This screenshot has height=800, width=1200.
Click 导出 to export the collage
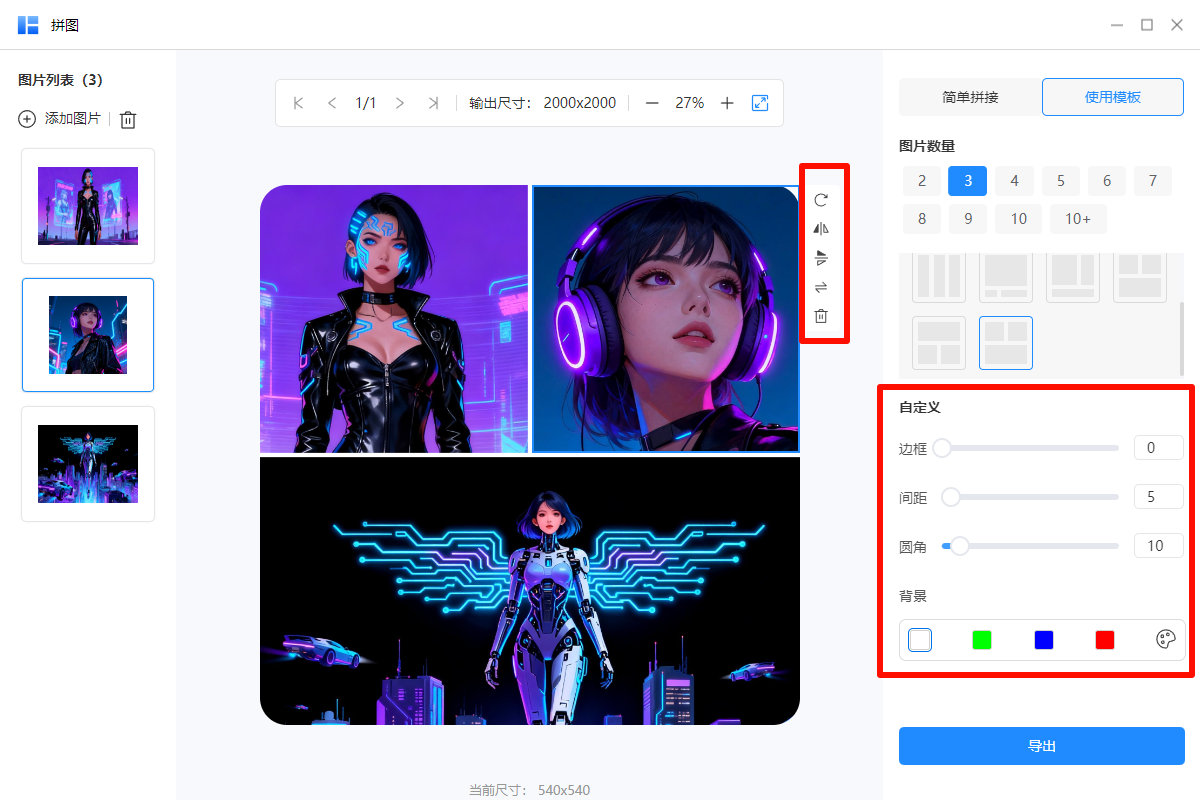point(1041,746)
